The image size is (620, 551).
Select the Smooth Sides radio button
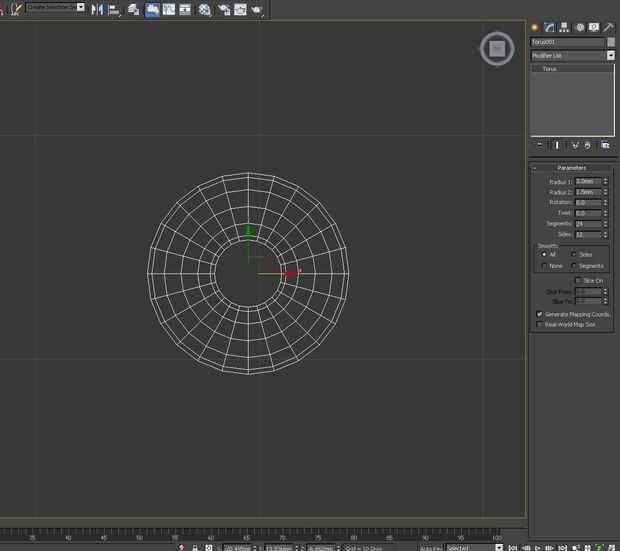[x=573, y=254]
